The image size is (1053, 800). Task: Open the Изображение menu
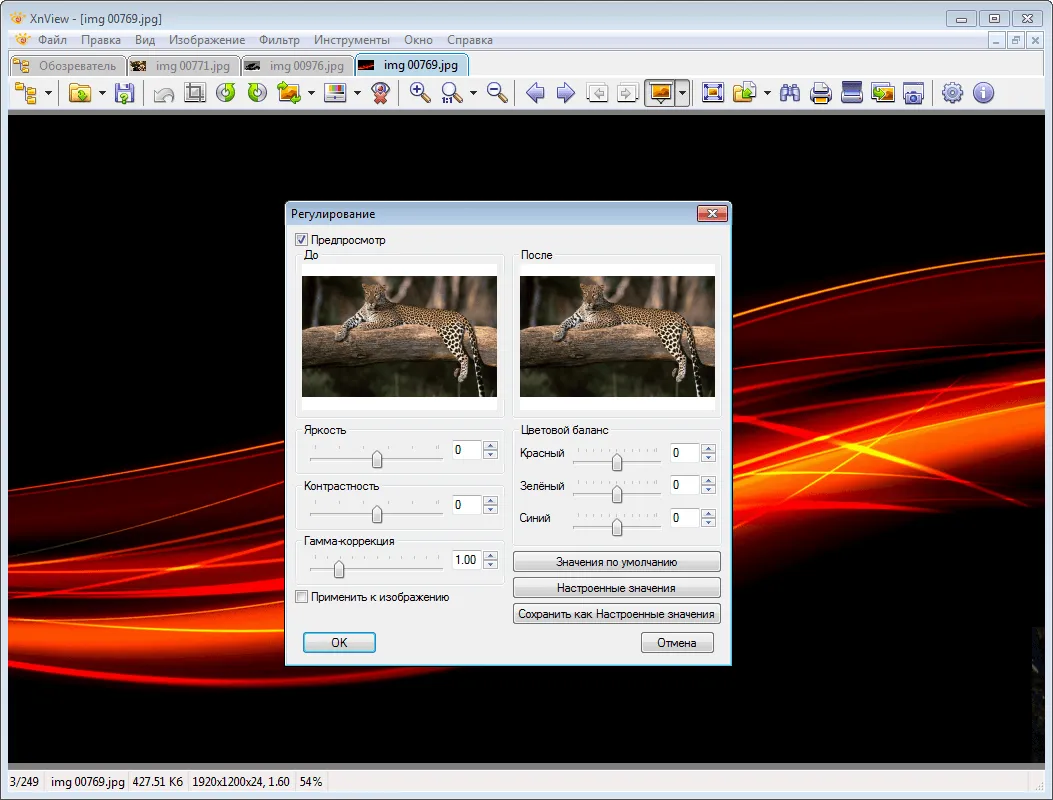[207, 40]
